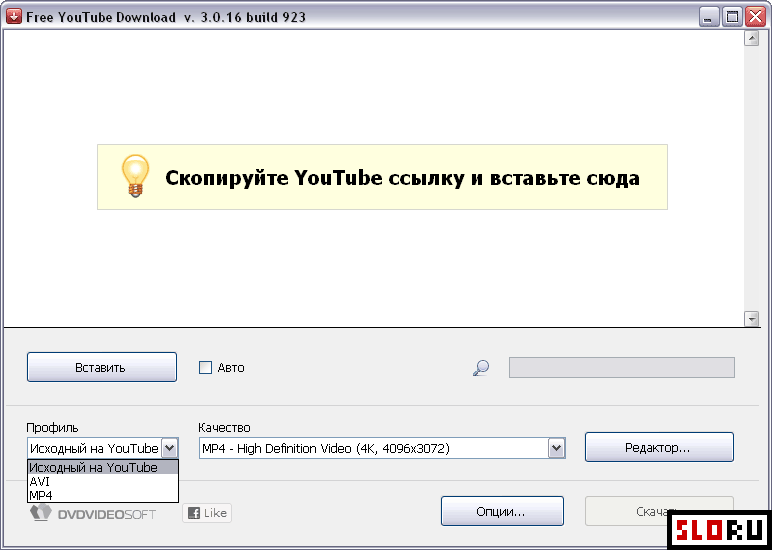772x550 pixels.
Task: Maximize the Free YouTube Download window
Action: tap(732, 18)
